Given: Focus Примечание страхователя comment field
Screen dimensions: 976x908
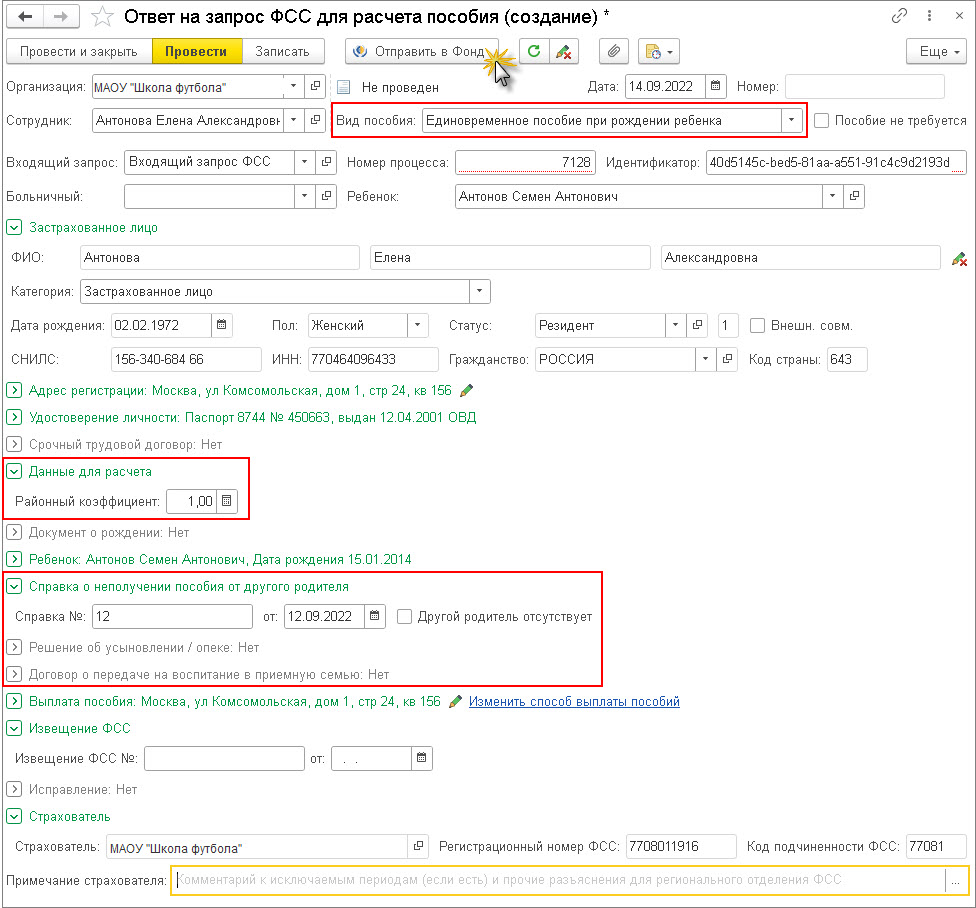Looking at the screenshot, I should [x=558, y=881].
